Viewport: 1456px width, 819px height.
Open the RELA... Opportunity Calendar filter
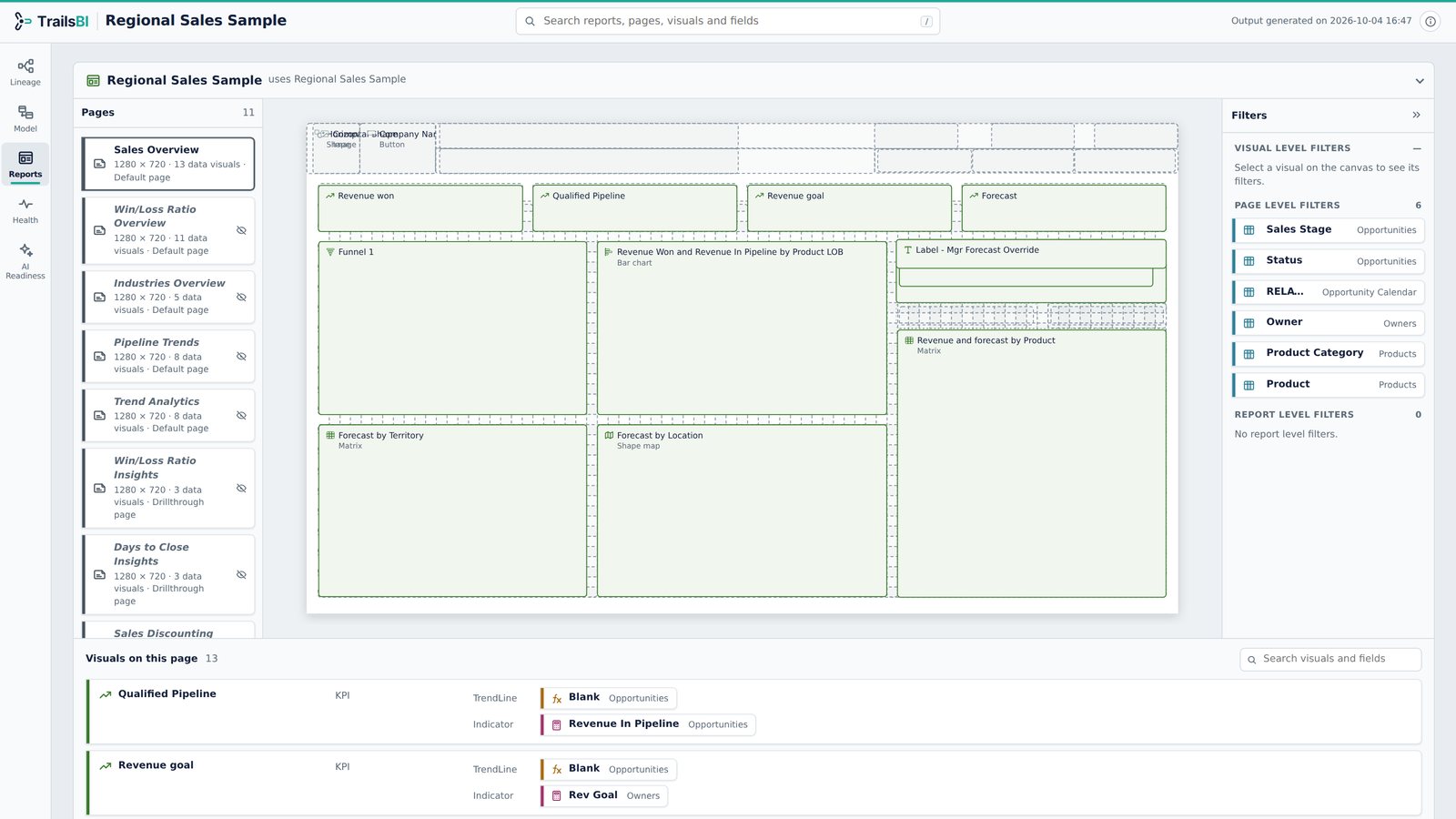click(x=1329, y=292)
